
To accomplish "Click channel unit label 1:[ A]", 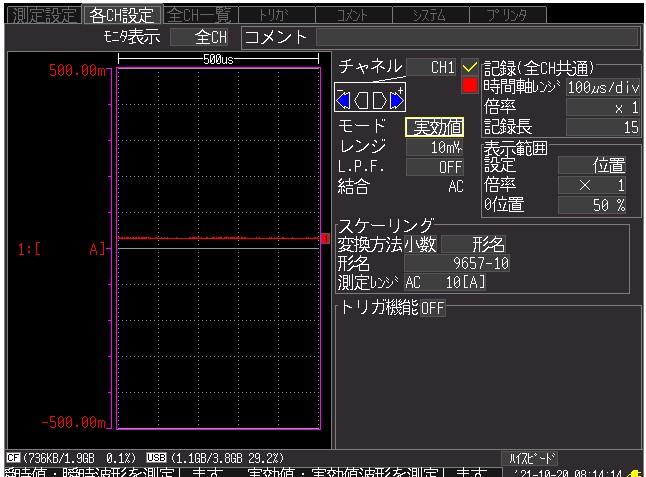I will [61, 249].
